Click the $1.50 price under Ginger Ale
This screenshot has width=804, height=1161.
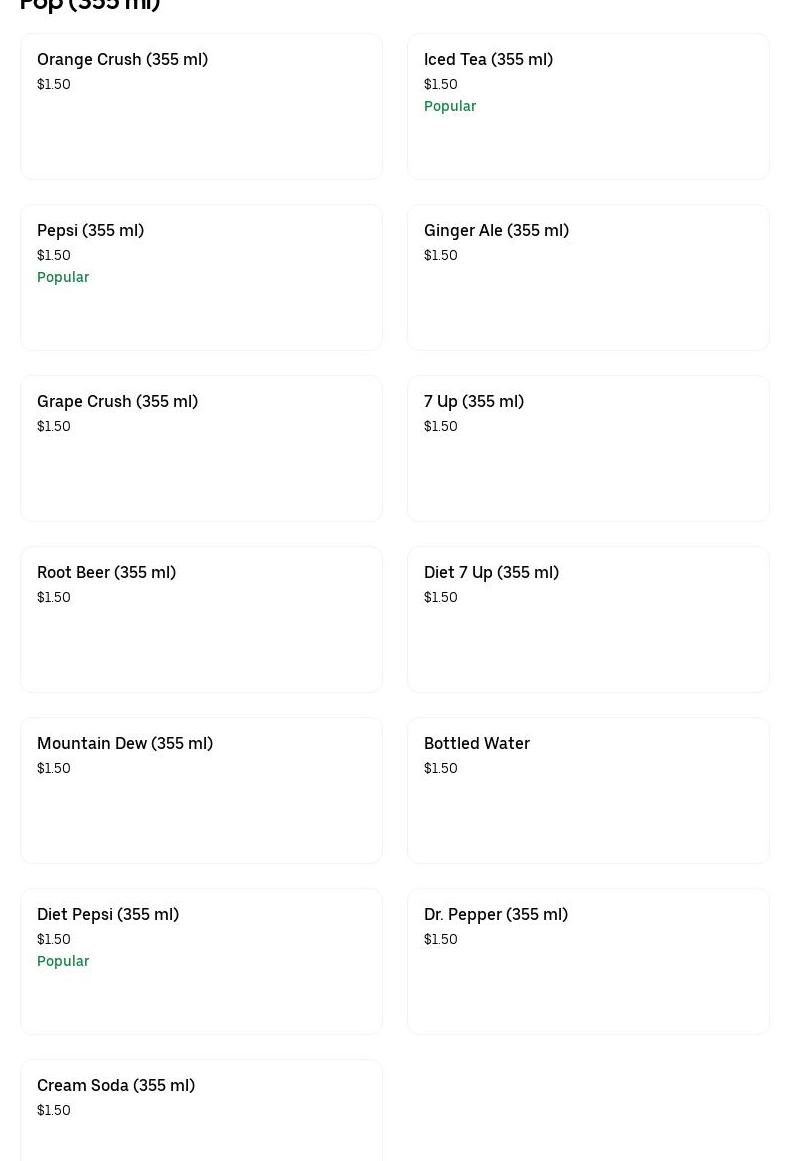click(441, 255)
